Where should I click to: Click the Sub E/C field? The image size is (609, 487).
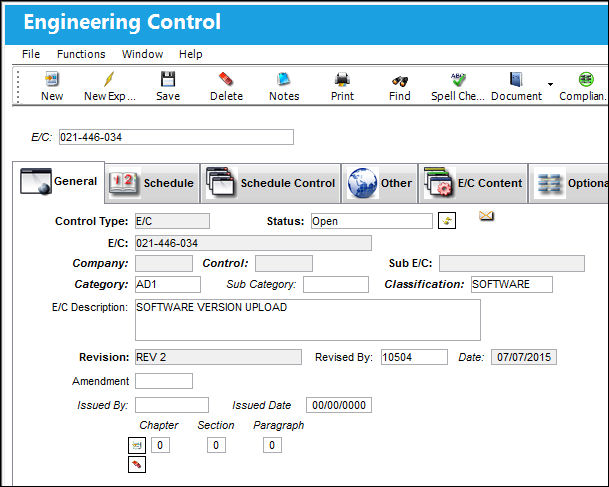(512, 263)
